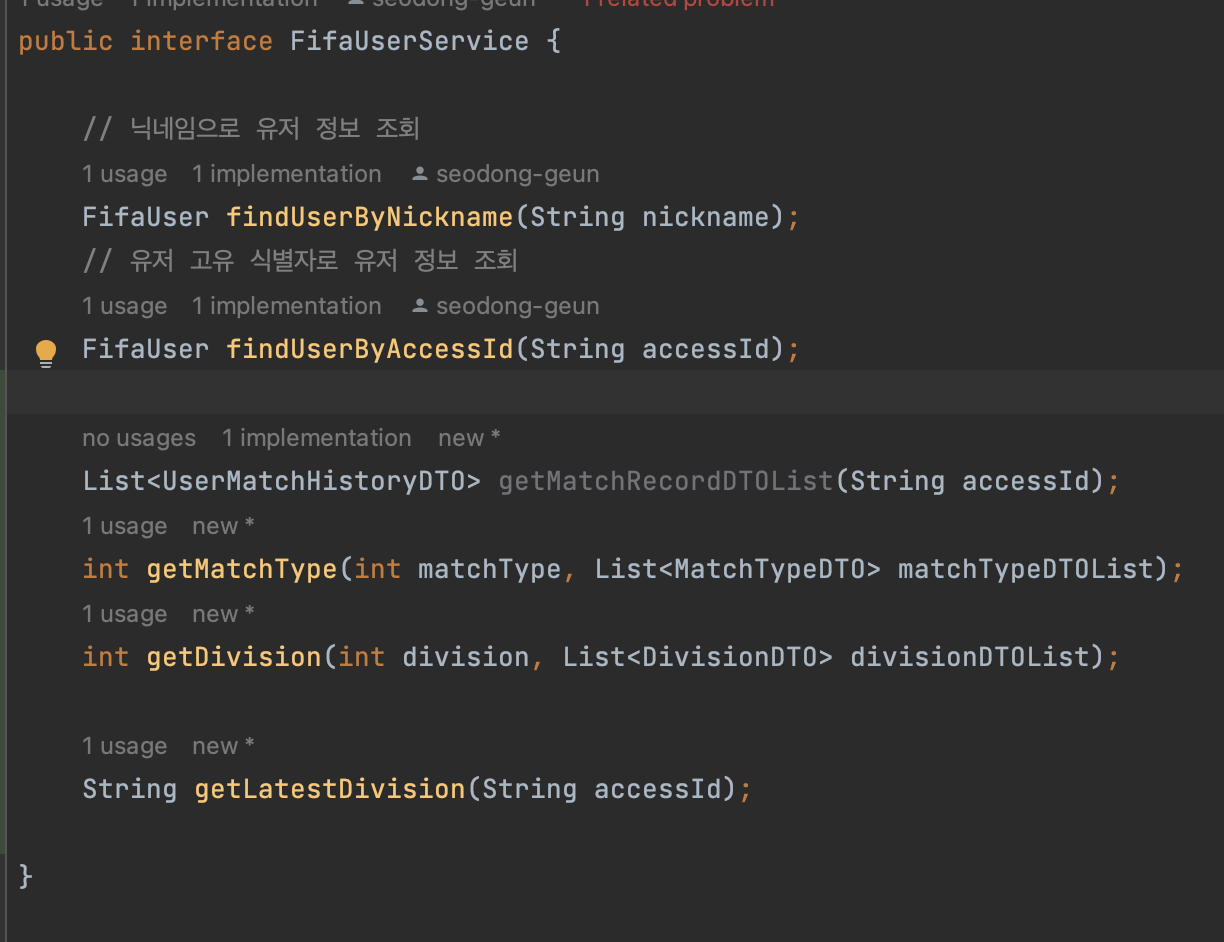Click 'new *' hint above getLatestDivision

pyautogui.click(x=224, y=746)
